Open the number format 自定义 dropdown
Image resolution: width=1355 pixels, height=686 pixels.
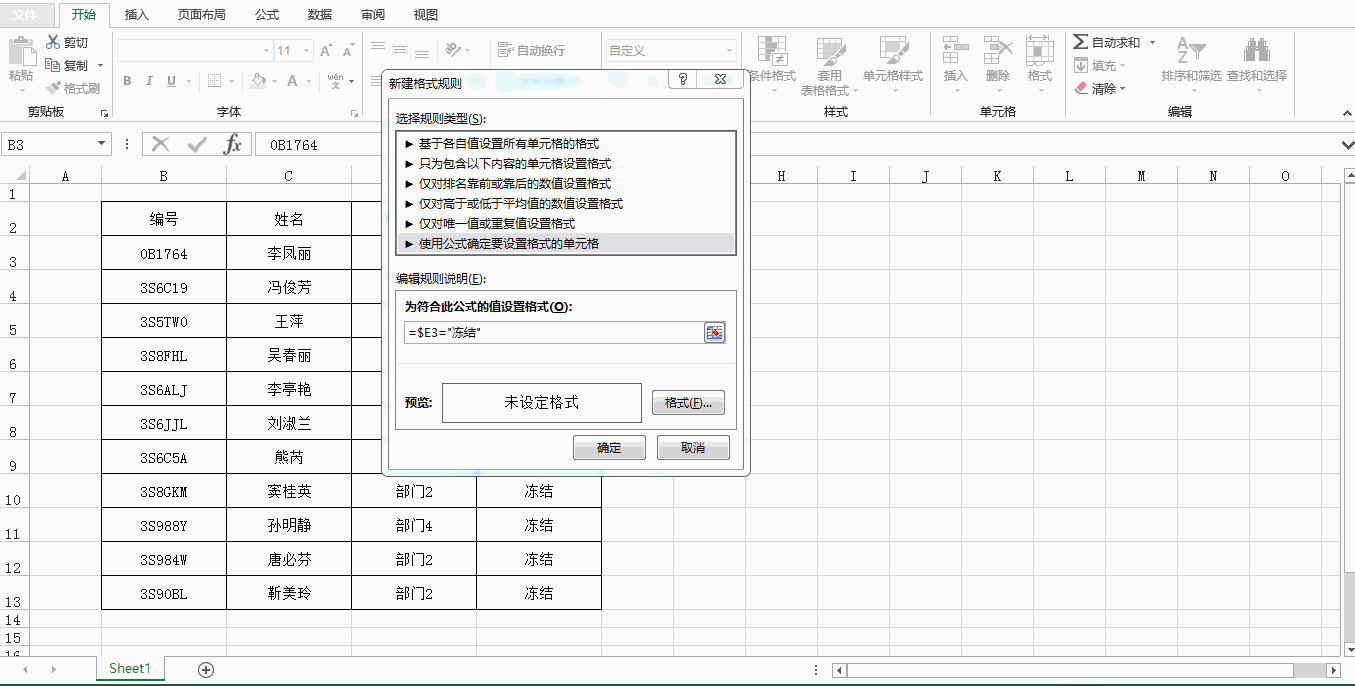730,50
